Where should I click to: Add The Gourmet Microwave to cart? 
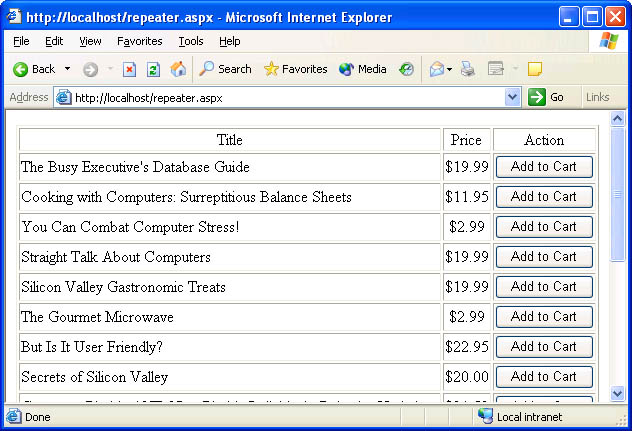pos(544,317)
